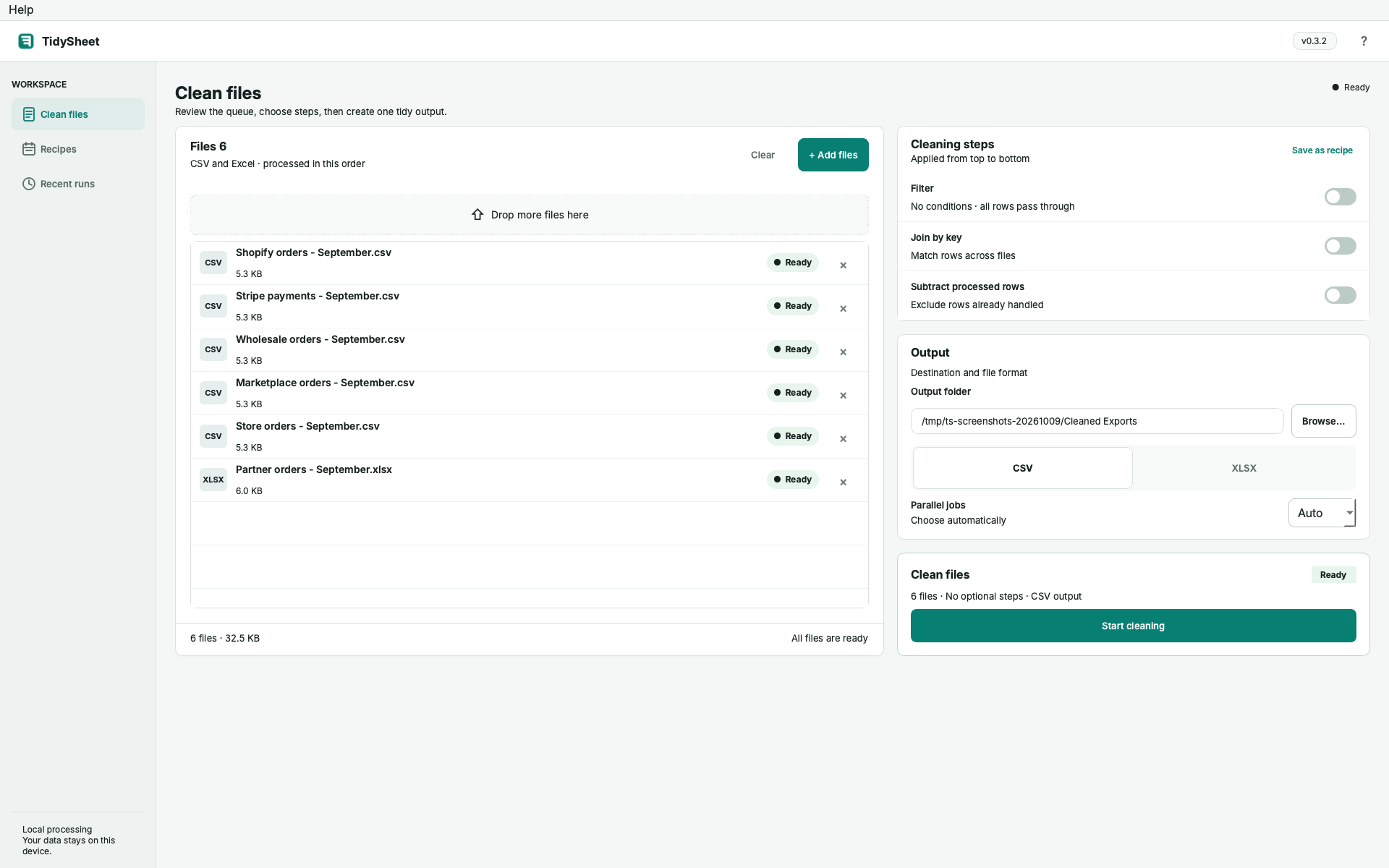
Task: Open the Parallel jobs Auto dropdown
Action: point(1322,513)
